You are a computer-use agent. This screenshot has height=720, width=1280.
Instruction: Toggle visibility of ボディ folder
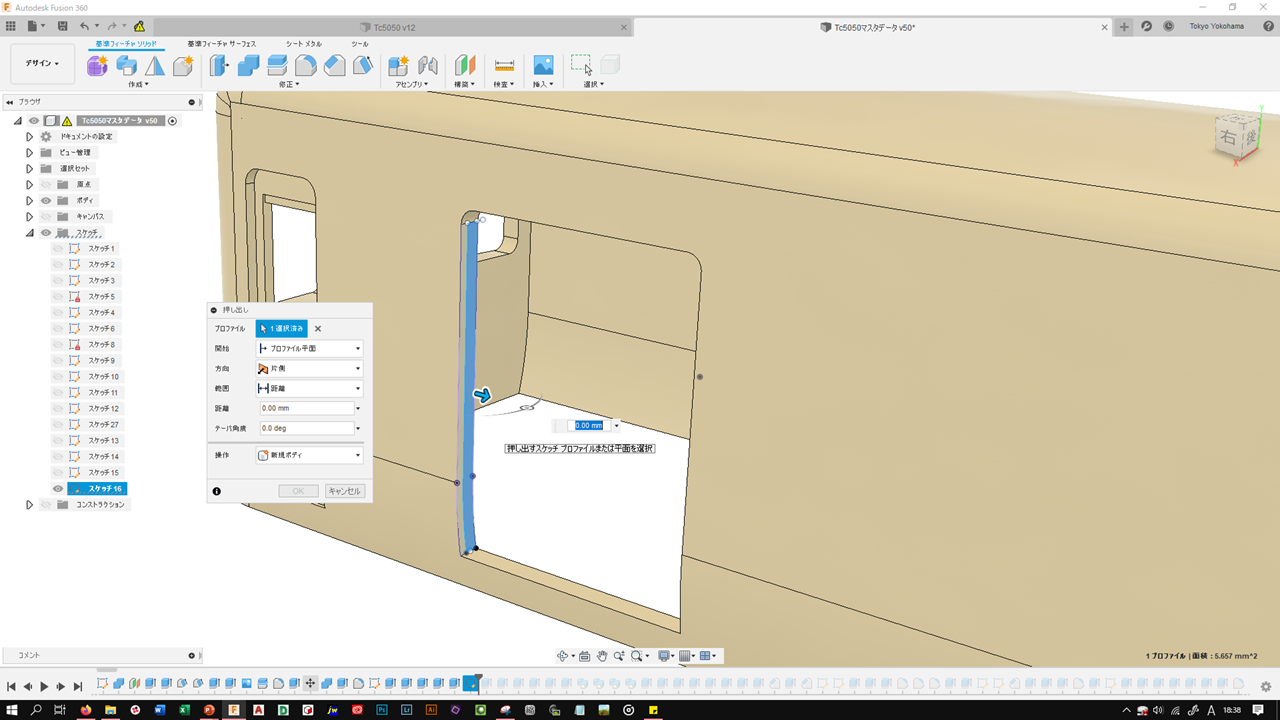pos(46,200)
